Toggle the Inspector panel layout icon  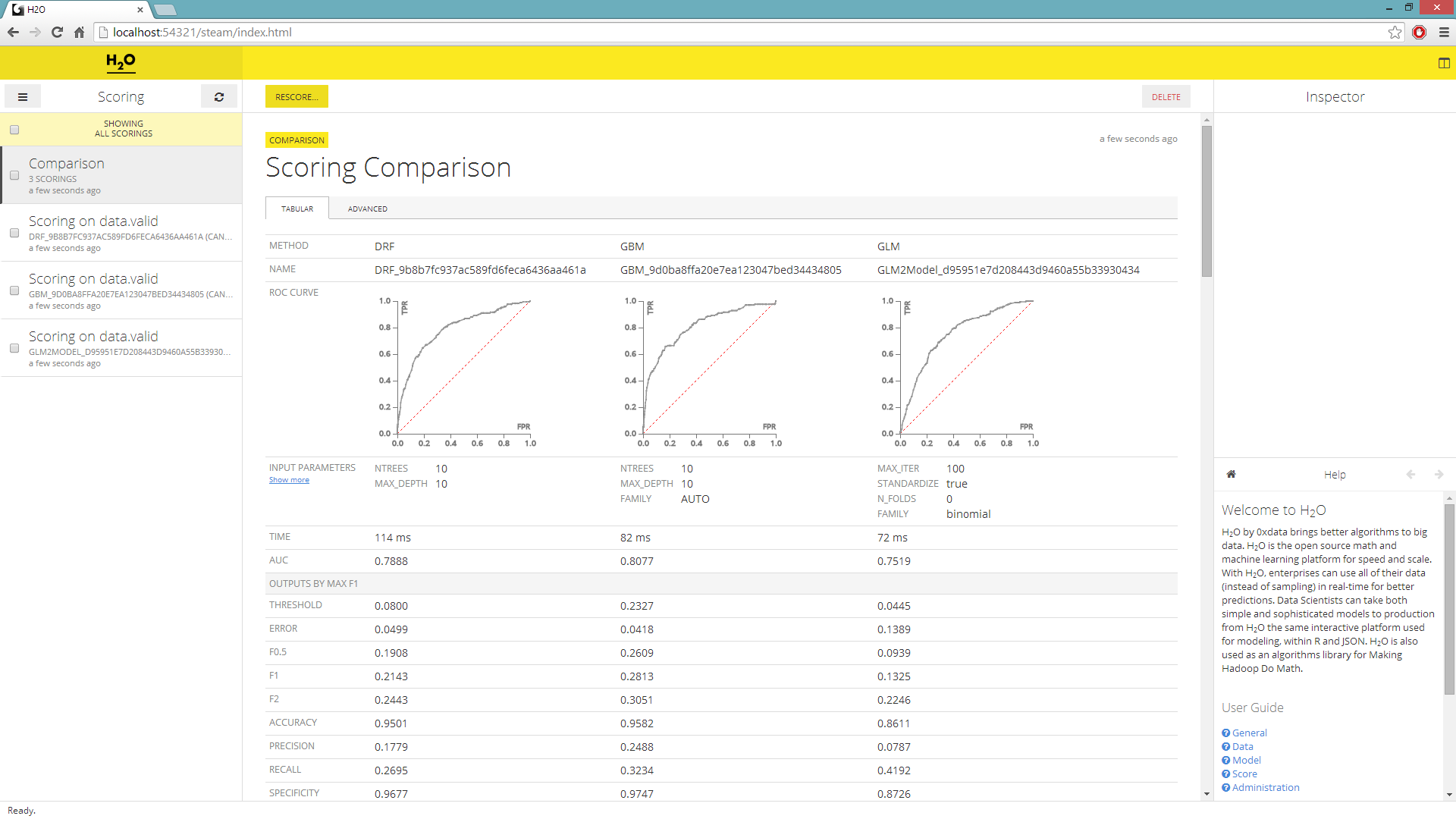[x=1444, y=63]
